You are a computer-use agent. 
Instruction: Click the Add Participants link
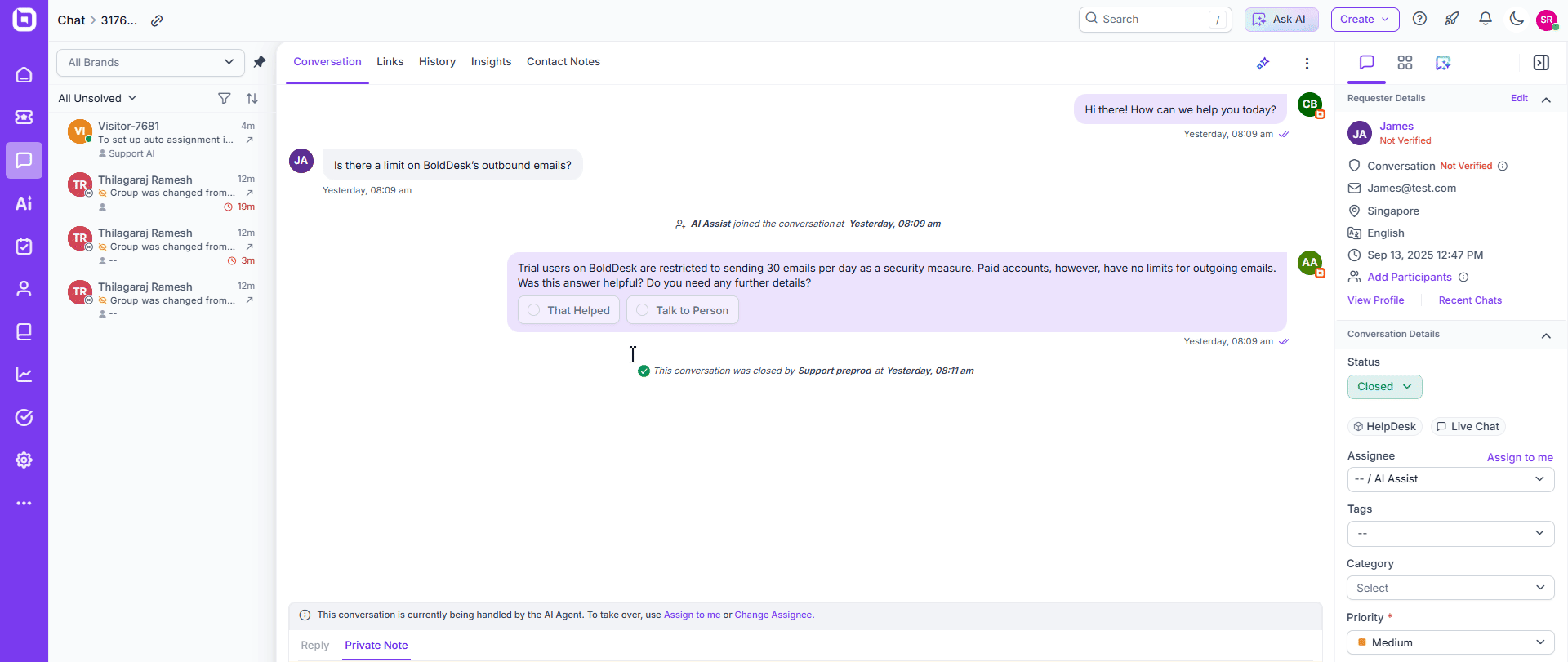point(1410,278)
